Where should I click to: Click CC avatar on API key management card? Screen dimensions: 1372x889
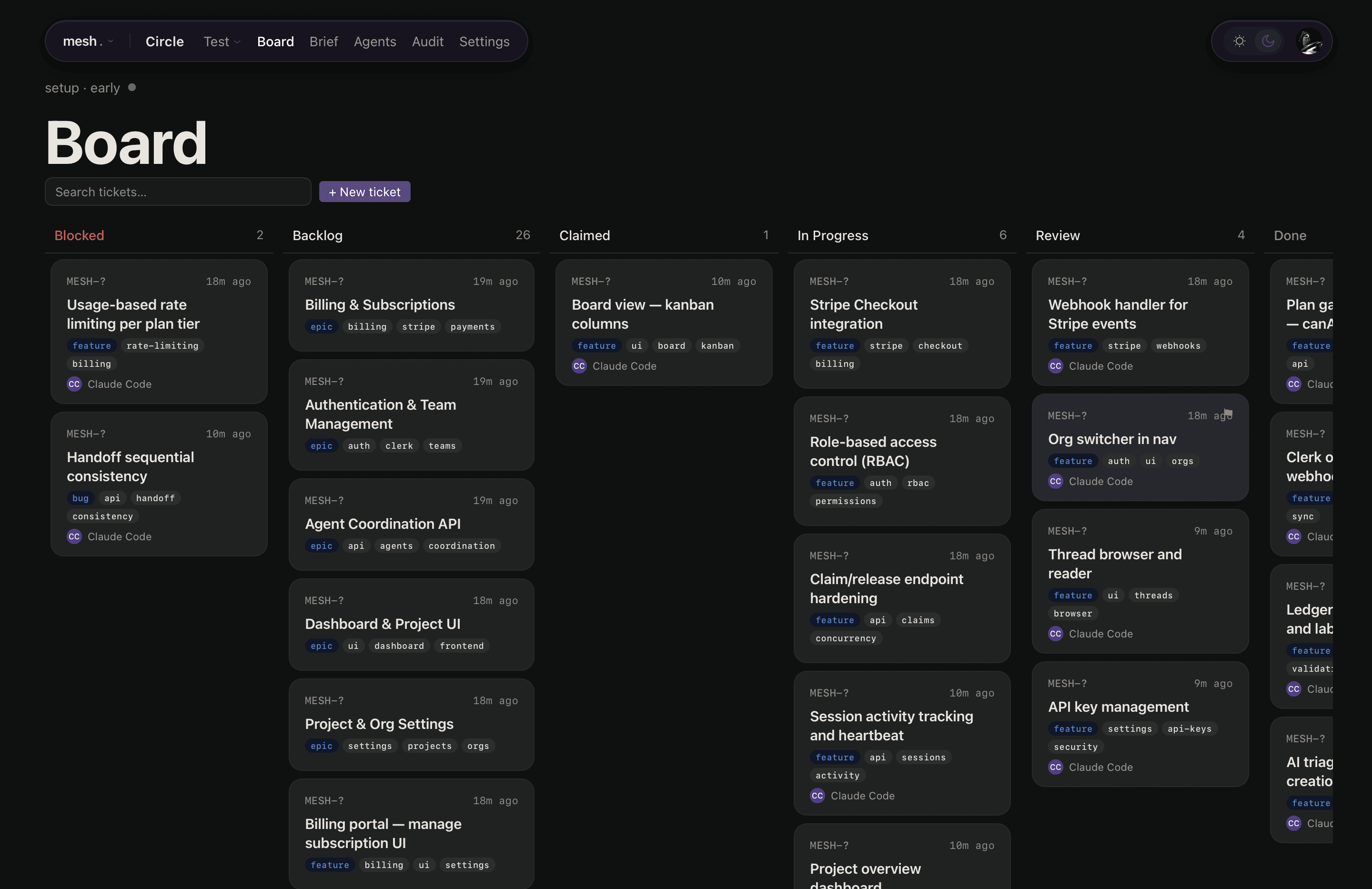point(1055,768)
